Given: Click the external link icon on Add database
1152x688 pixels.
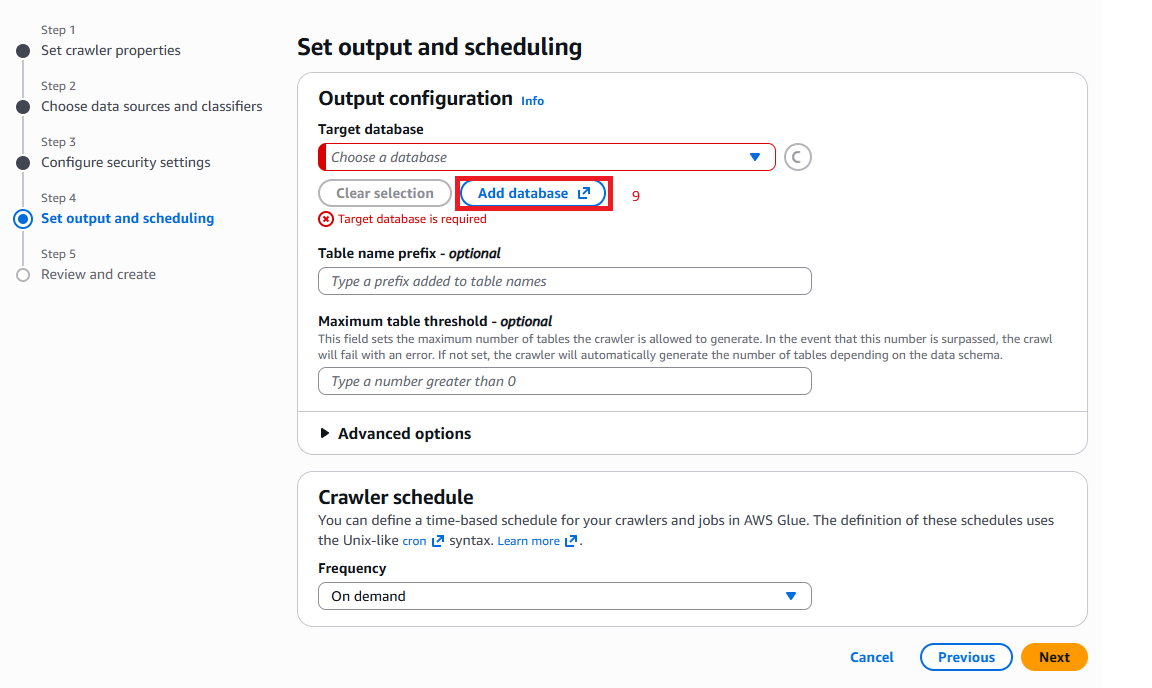Looking at the screenshot, I should click(584, 193).
